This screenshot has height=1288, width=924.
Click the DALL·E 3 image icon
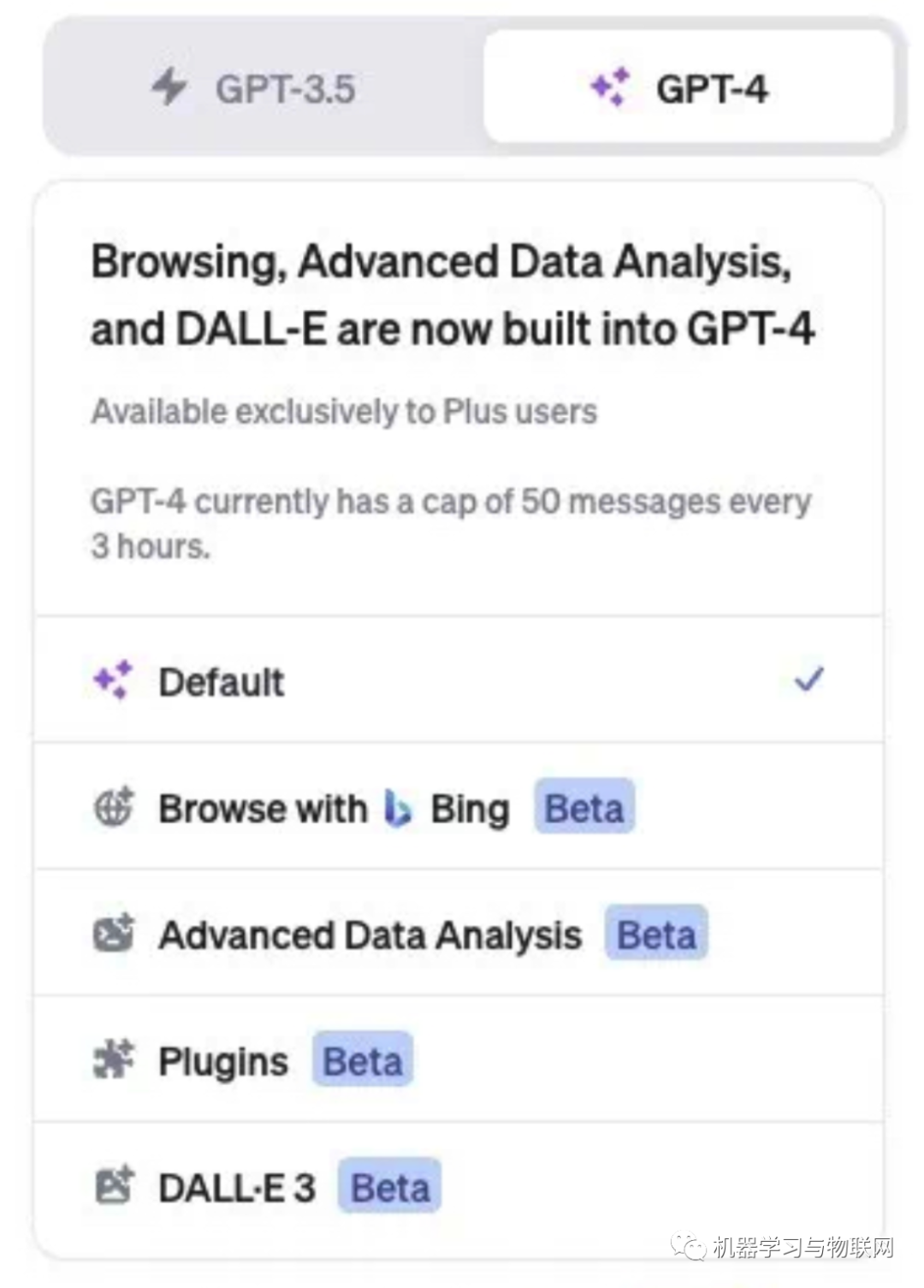113,1186
